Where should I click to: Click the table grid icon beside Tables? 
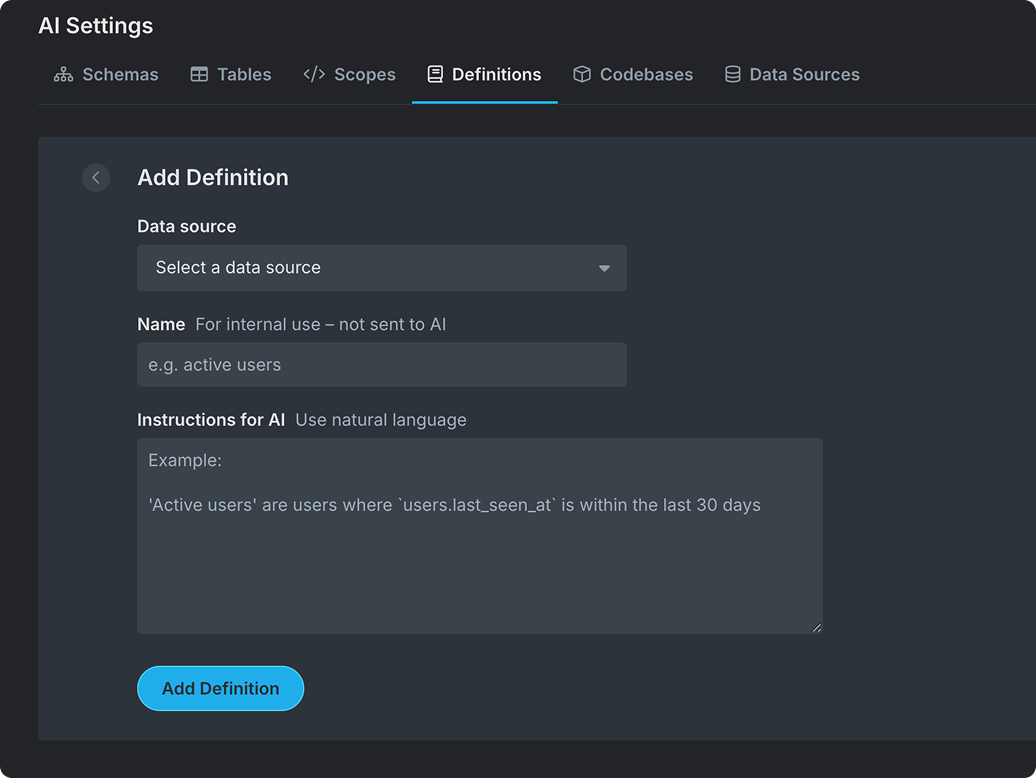point(199,75)
